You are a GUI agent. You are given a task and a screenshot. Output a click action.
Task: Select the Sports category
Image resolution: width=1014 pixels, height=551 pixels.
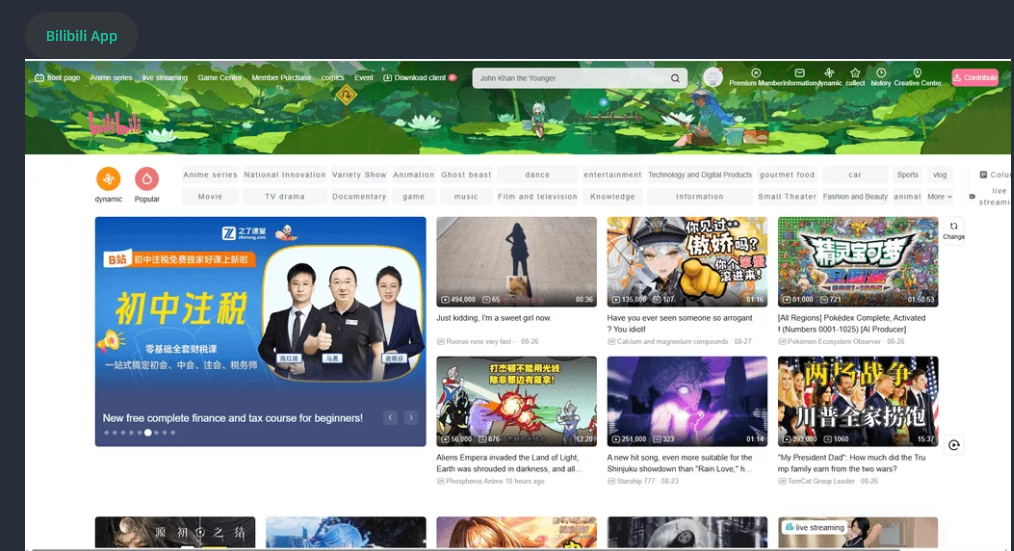coord(907,175)
